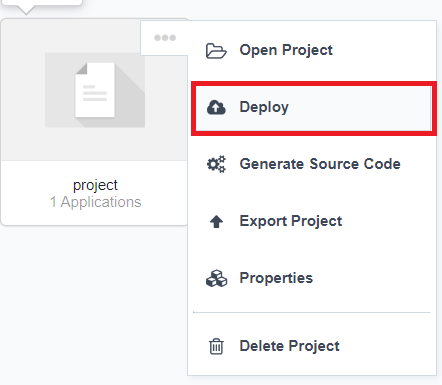This screenshot has height=385, width=442.
Task: Click the gray project thumbnail image
Action: point(95,90)
